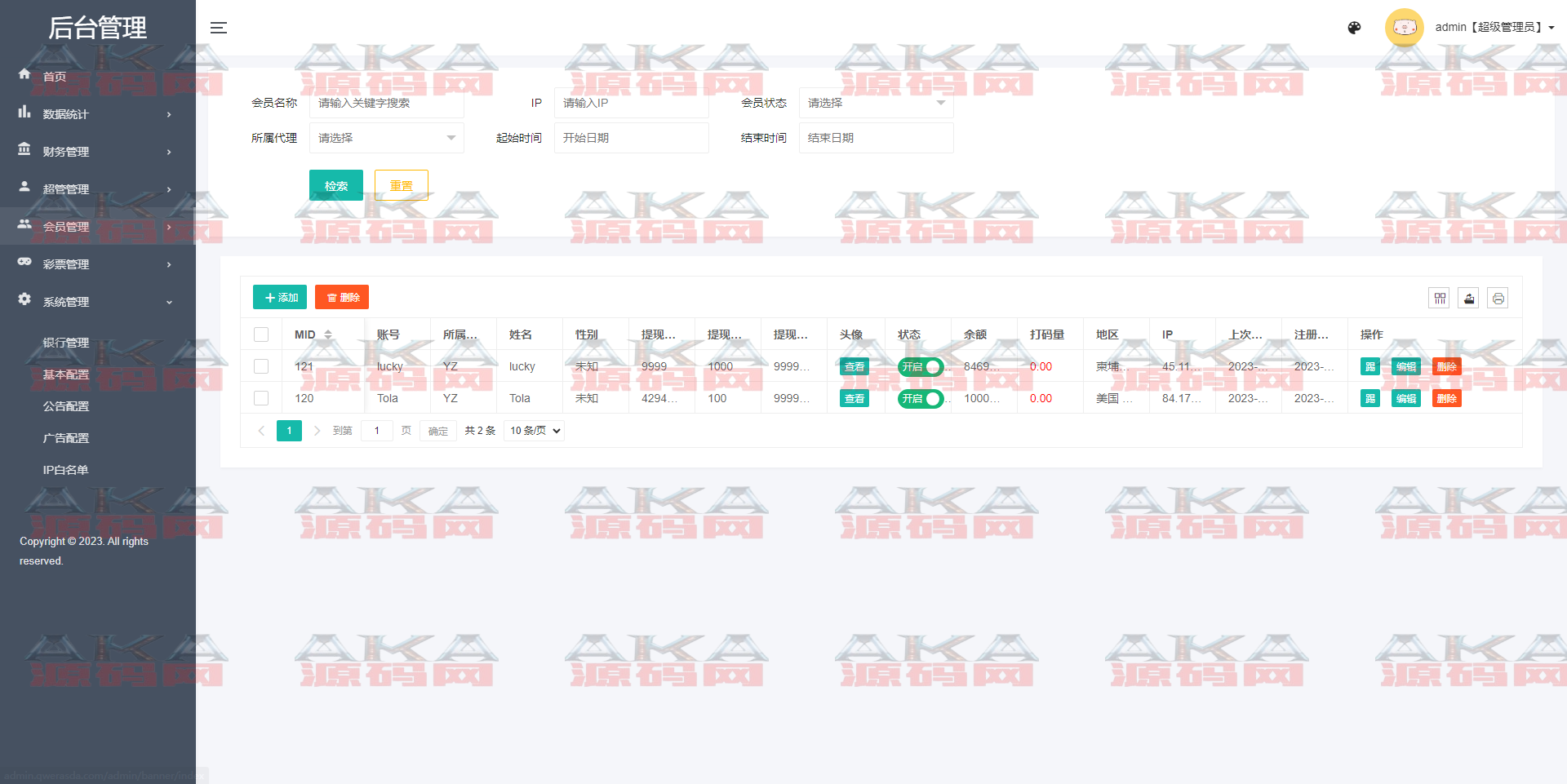Click the column filter icon above table
The image size is (1567, 784).
pyautogui.click(x=1439, y=299)
